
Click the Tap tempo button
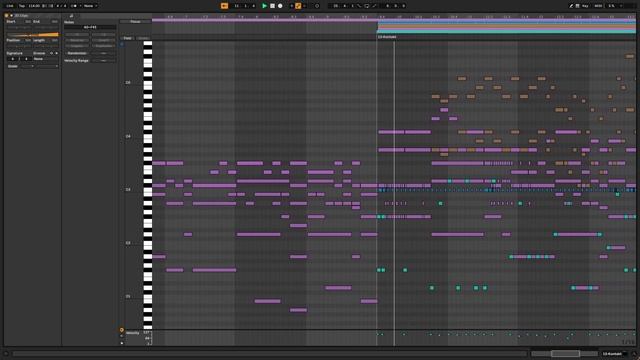[22, 6]
